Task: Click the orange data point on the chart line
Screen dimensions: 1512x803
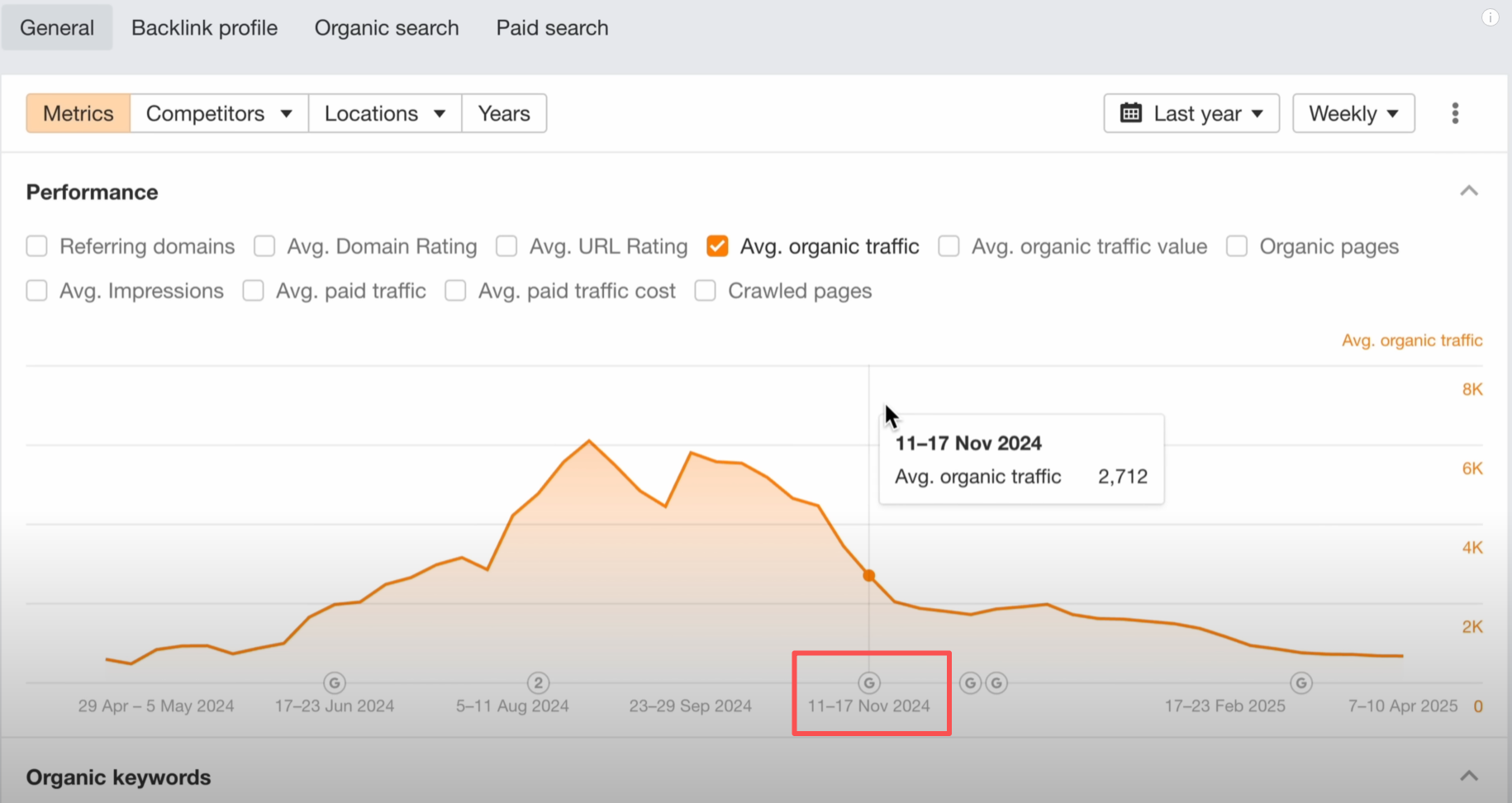Action: click(x=869, y=576)
